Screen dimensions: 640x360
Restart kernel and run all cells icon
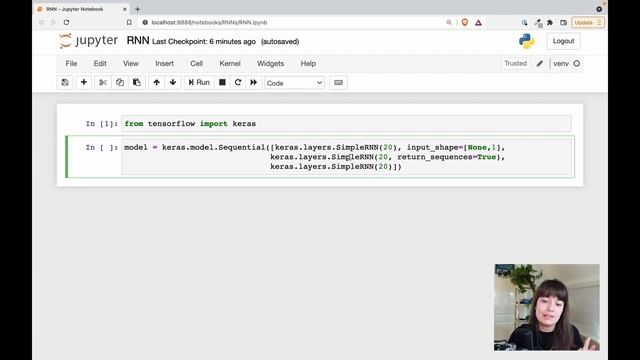(253, 82)
